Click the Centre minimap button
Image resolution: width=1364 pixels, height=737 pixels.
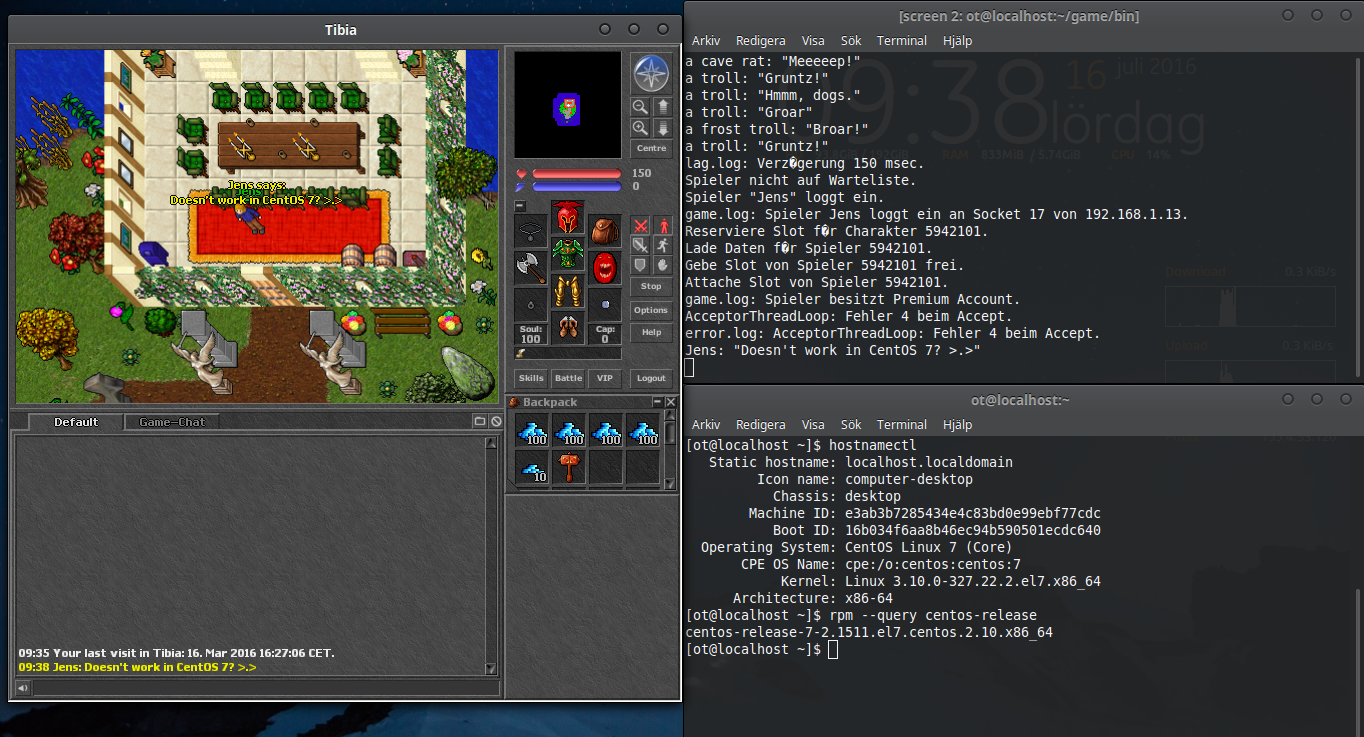651,149
